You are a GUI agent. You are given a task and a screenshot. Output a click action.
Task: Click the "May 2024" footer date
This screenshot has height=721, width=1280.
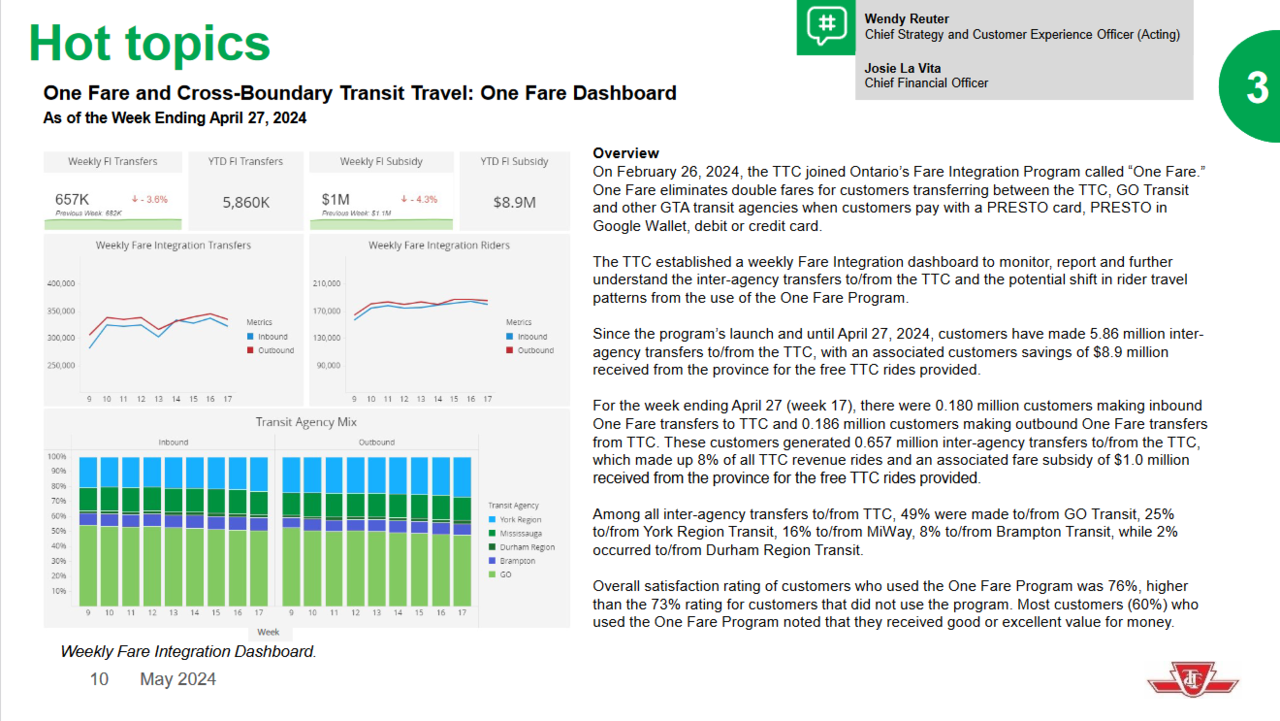178,680
